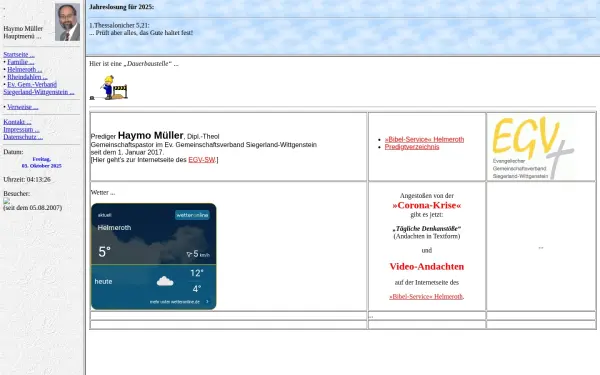Click the »Corona-Krise« heading
This screenshot has height=375, width=600.
point(427,205)
